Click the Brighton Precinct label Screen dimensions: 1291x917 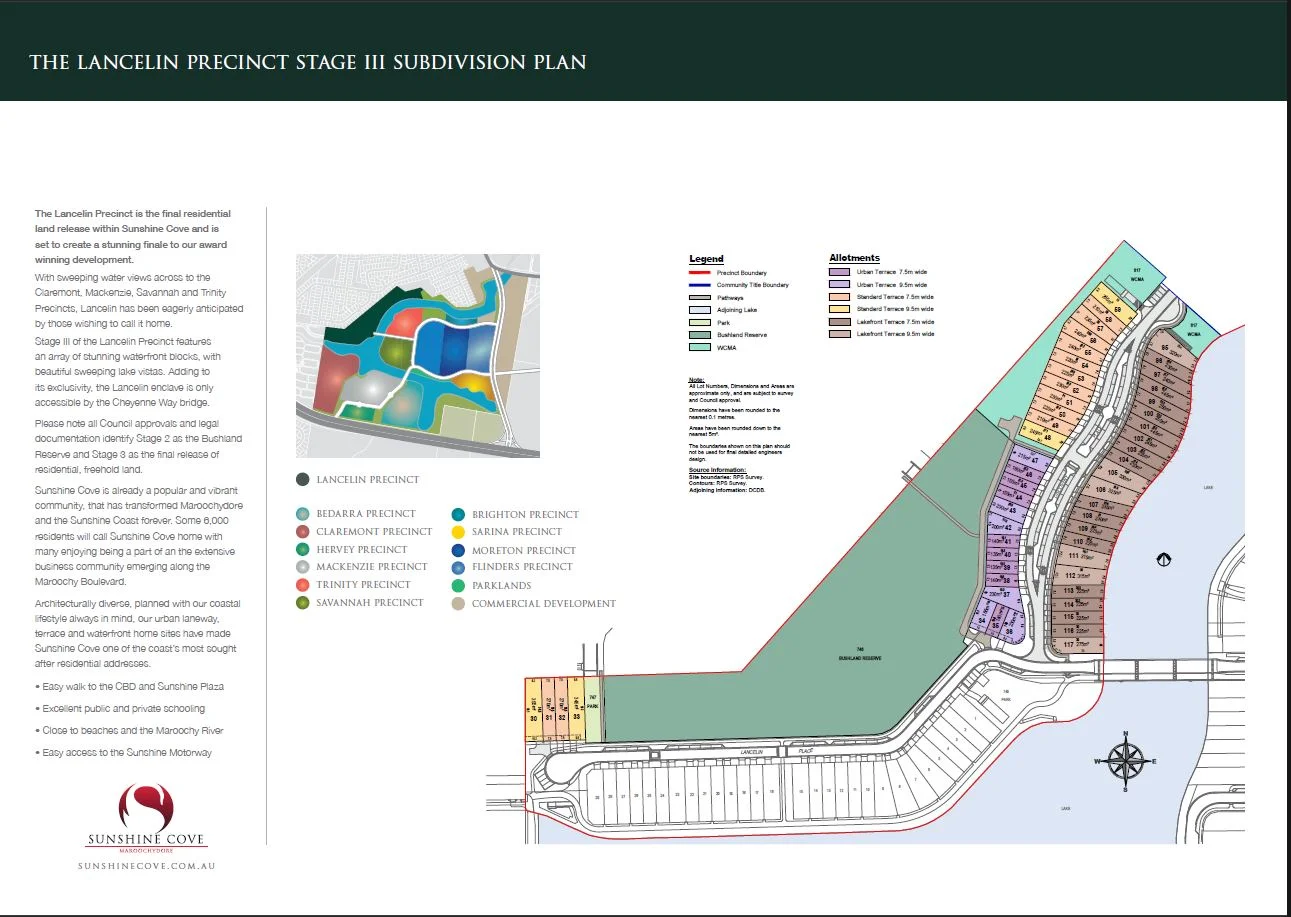(x=525, y=514)
